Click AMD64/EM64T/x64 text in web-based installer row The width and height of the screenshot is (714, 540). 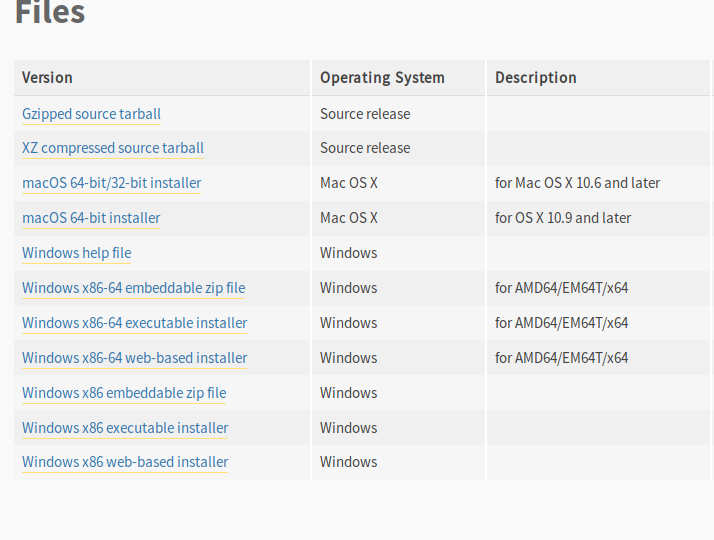(561, 358)
